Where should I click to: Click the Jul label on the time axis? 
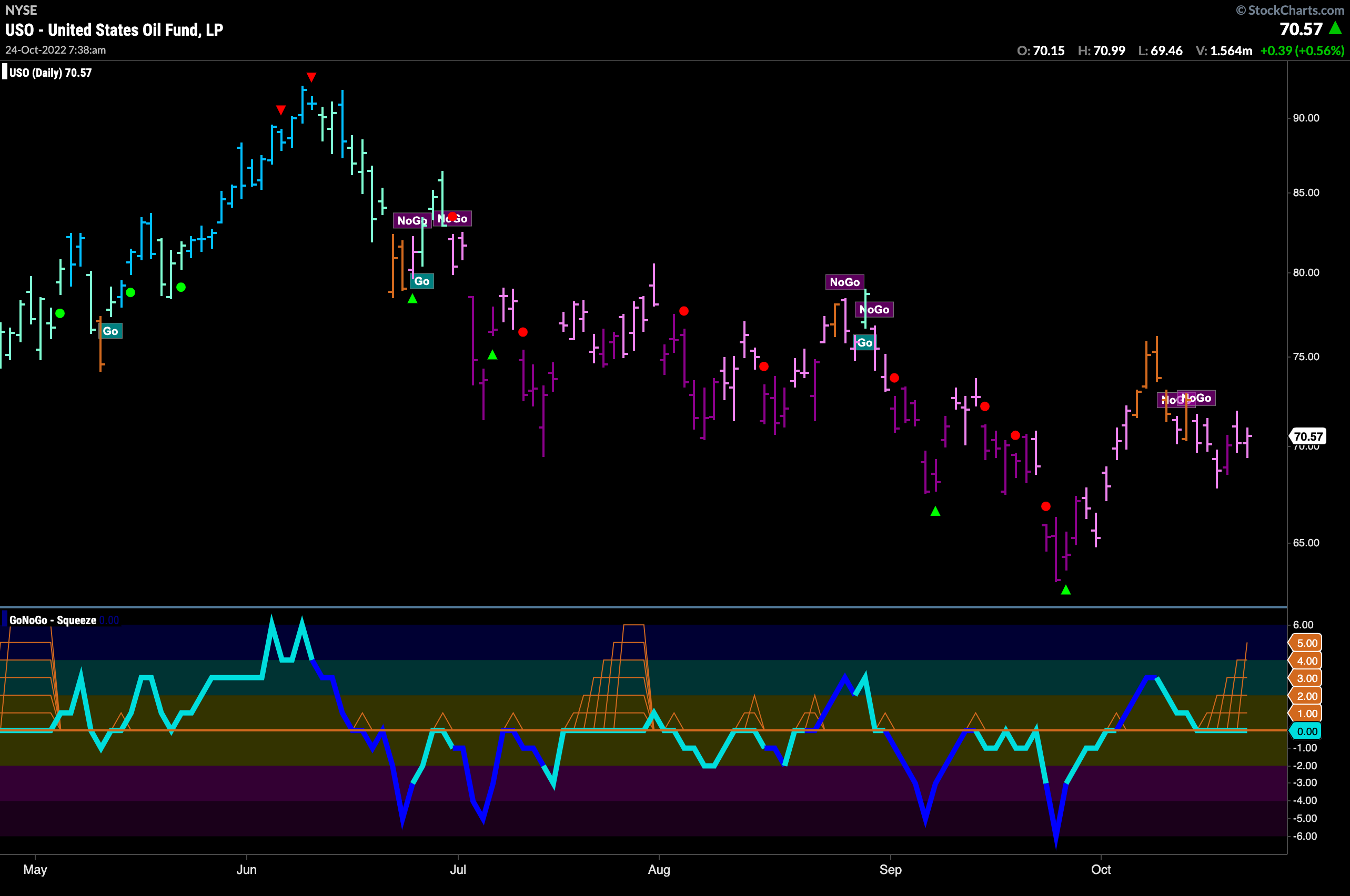pos(458,870)
